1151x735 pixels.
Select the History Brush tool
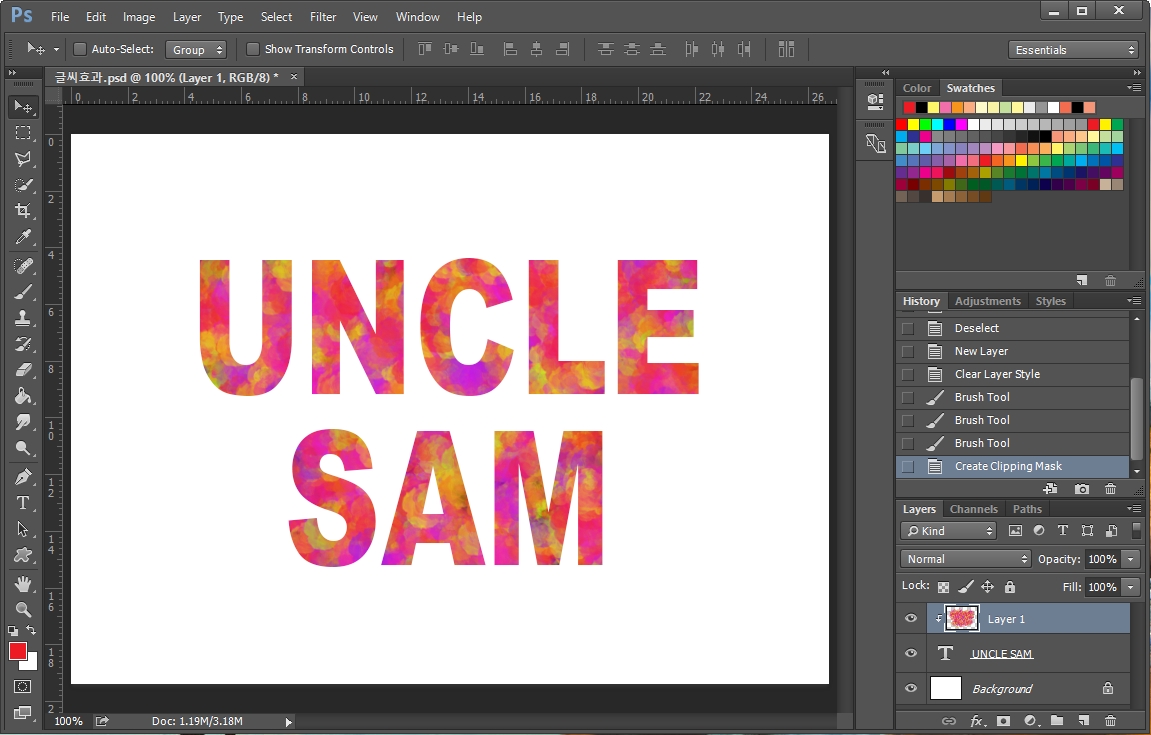click(x=23, y=344)
